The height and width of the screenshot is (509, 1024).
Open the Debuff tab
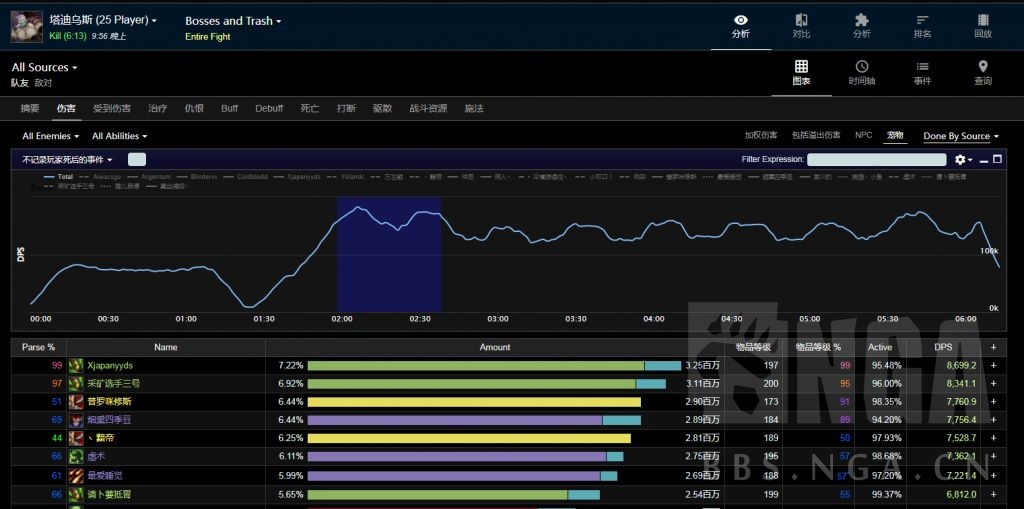pyautogui.click(x=269, y=108)
